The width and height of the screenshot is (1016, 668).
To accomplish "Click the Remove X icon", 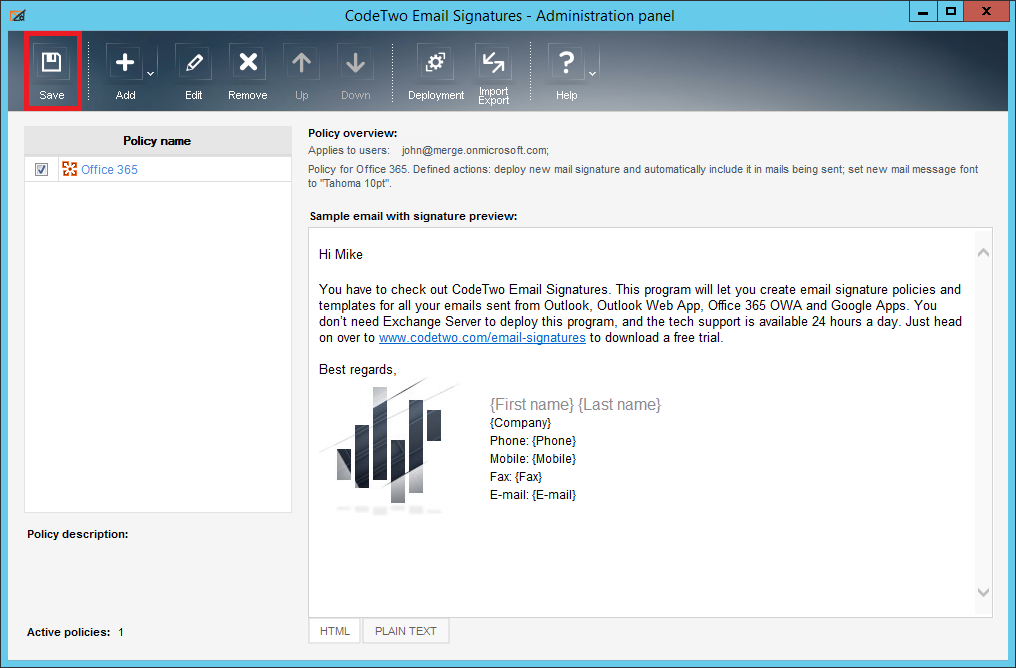I will click(x=248, y=63).
